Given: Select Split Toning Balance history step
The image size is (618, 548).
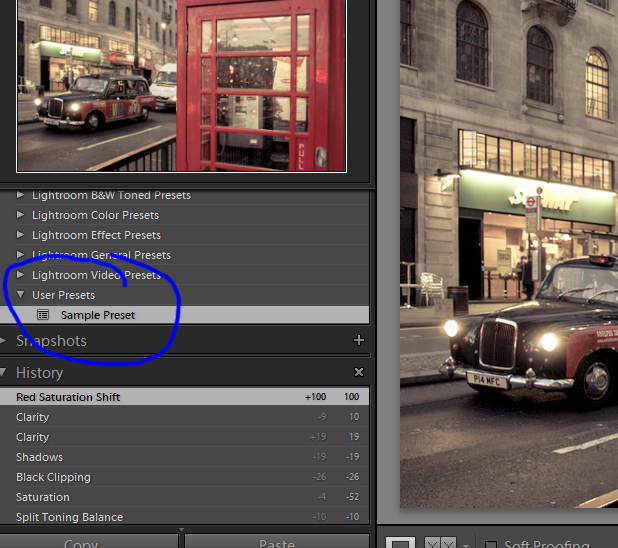Looking at the screenshot, I should [69, 517].
